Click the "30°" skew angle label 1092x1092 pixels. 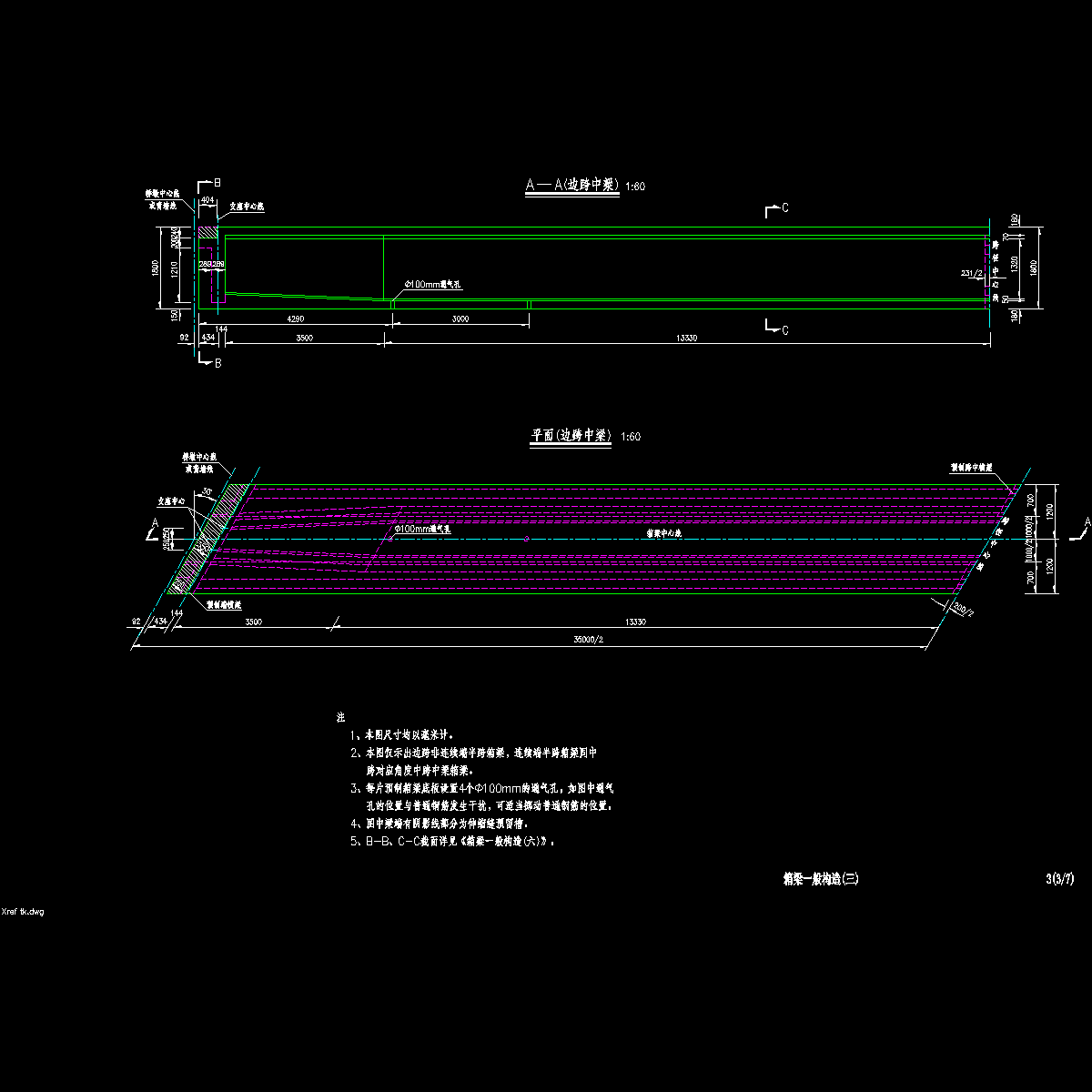tap(208, 492)
